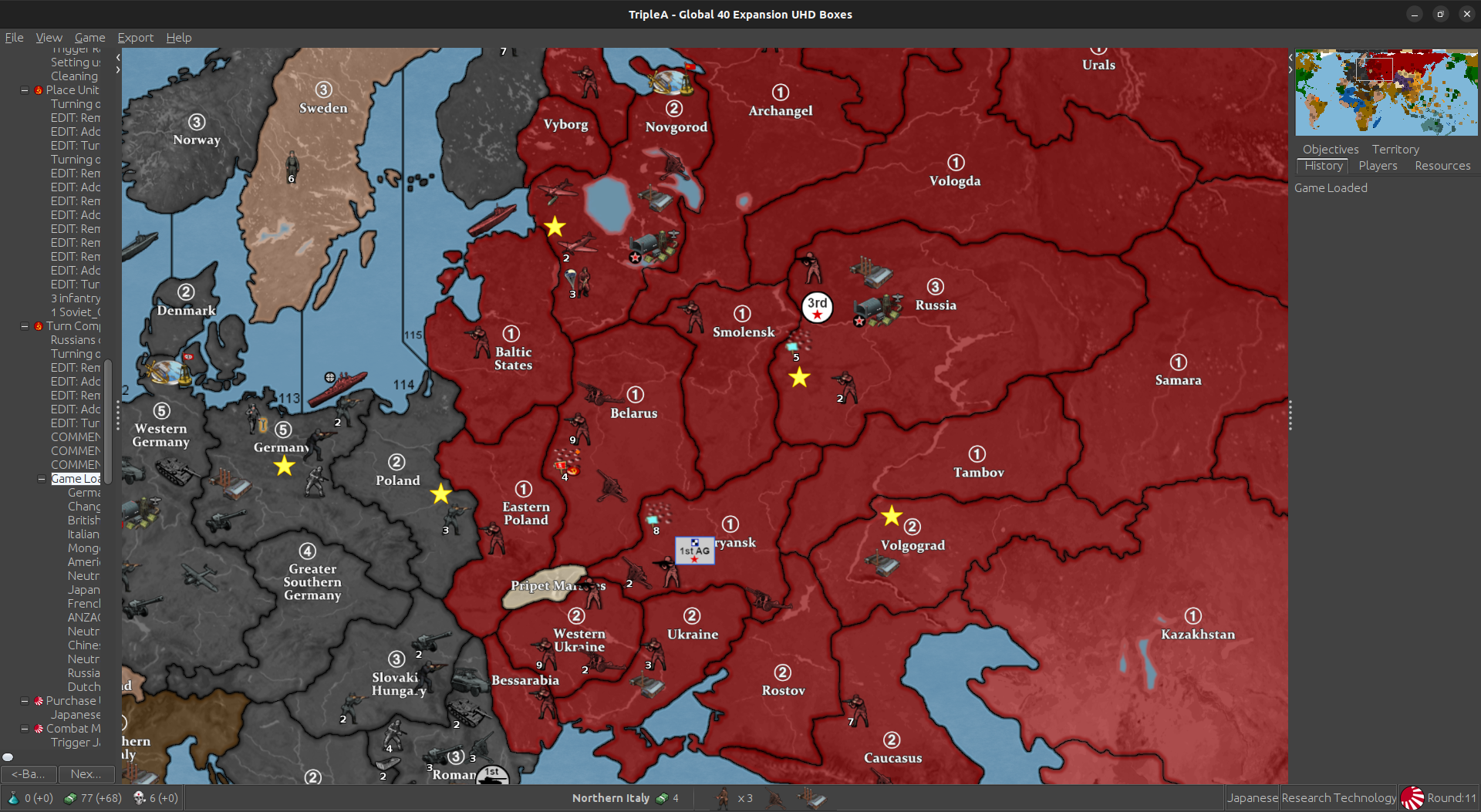Collapse the right side panel using its splitter arrow

(x=1290, y=69)
